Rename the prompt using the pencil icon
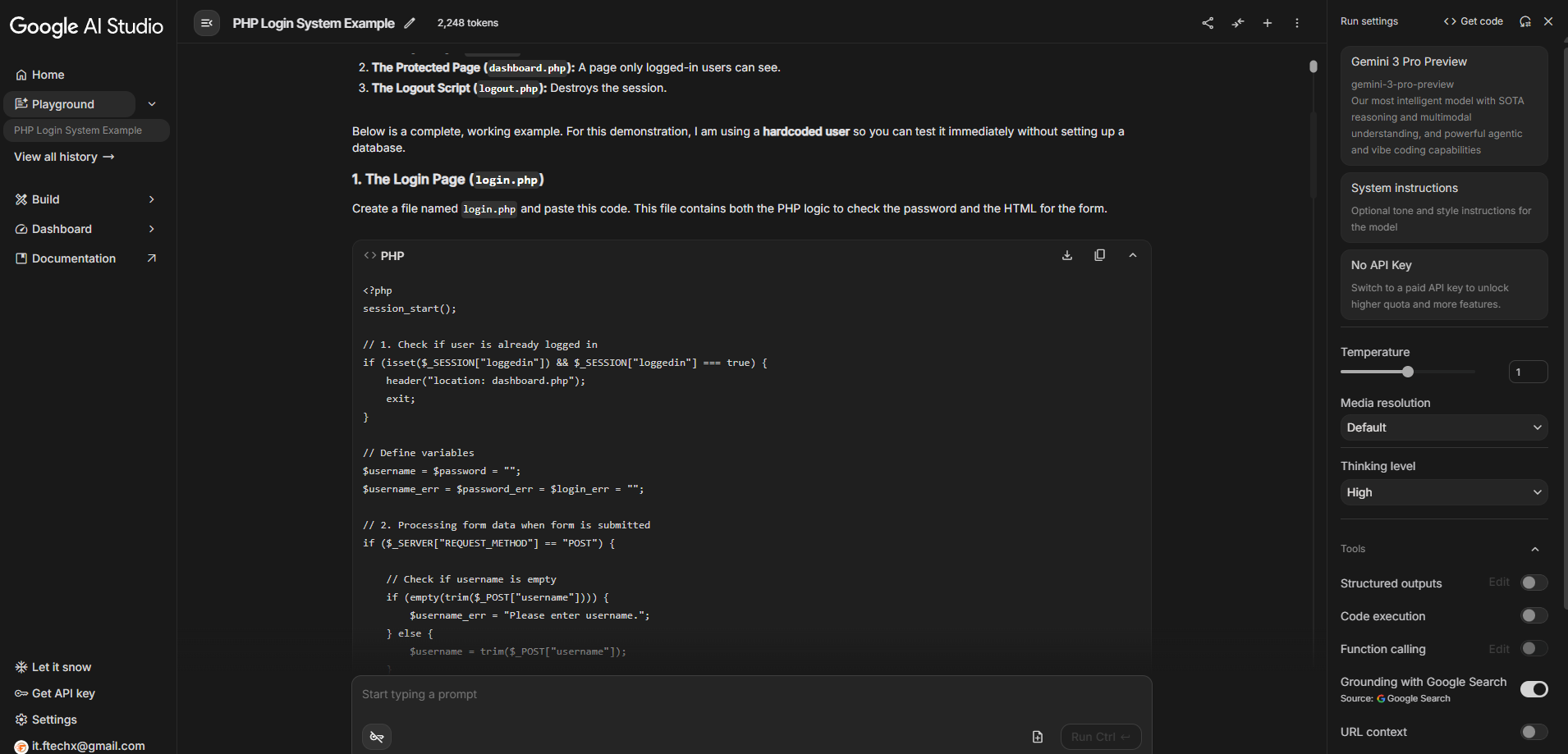 pos(410,23)
